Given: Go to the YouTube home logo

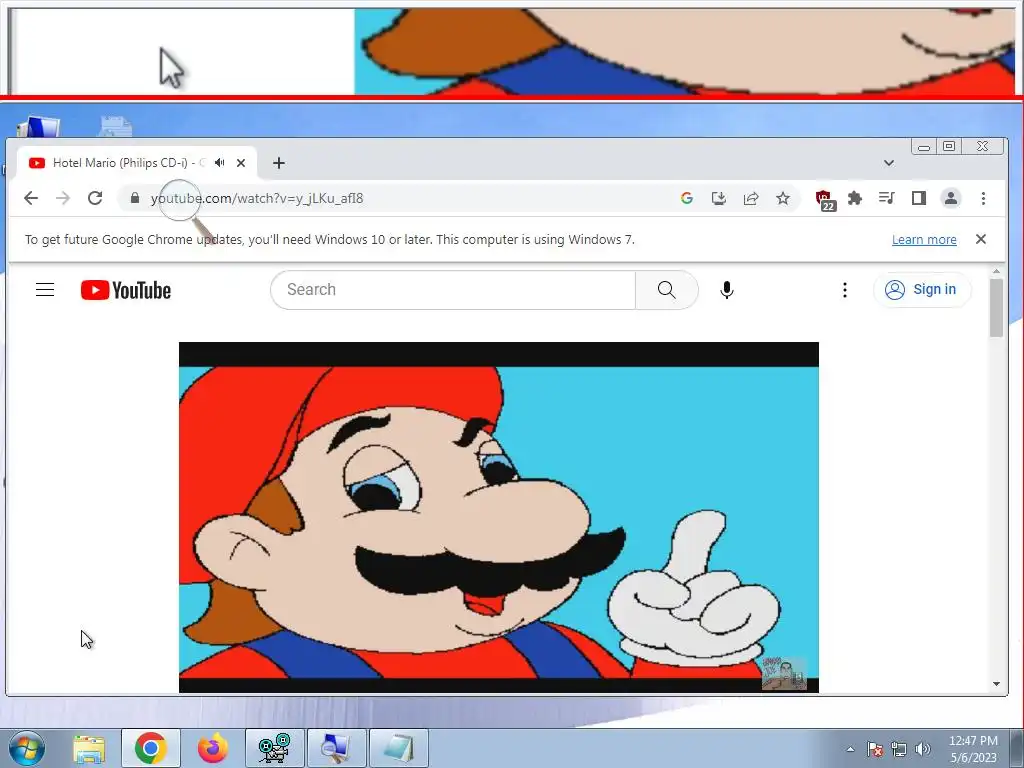Looking at the screenshot, I should point(126,290).
